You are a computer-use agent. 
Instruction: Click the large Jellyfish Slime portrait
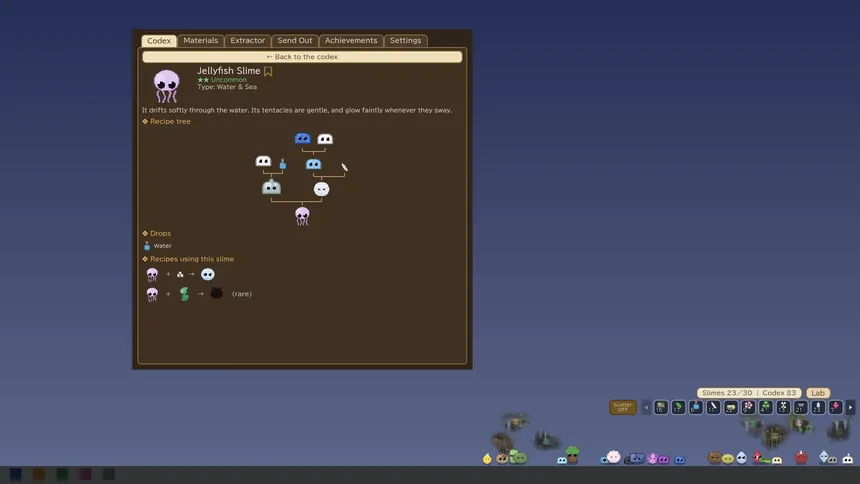(166, 86)
